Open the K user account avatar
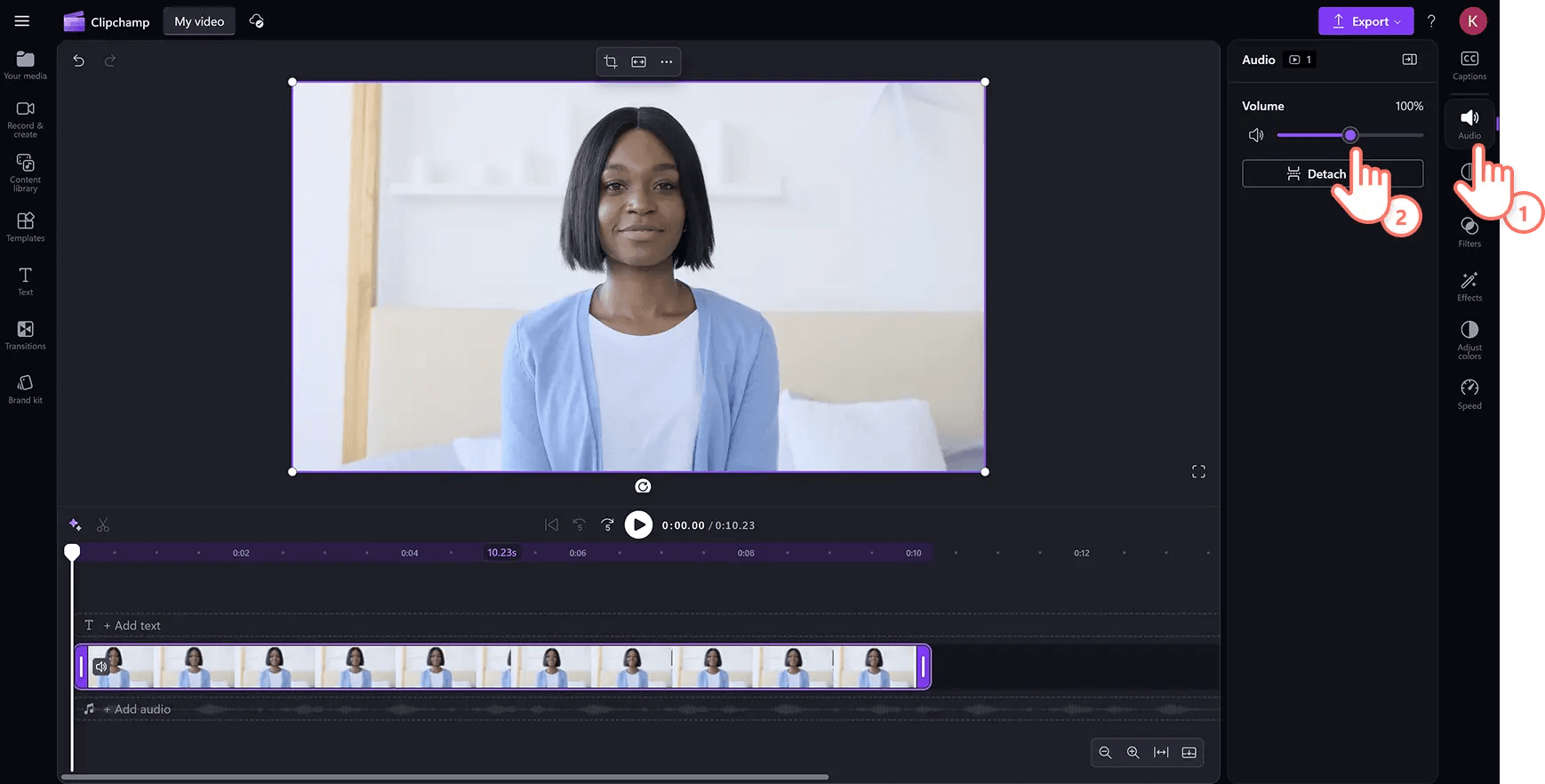Viewport: 1545px width, 784px height. [x=1473, y=21]
